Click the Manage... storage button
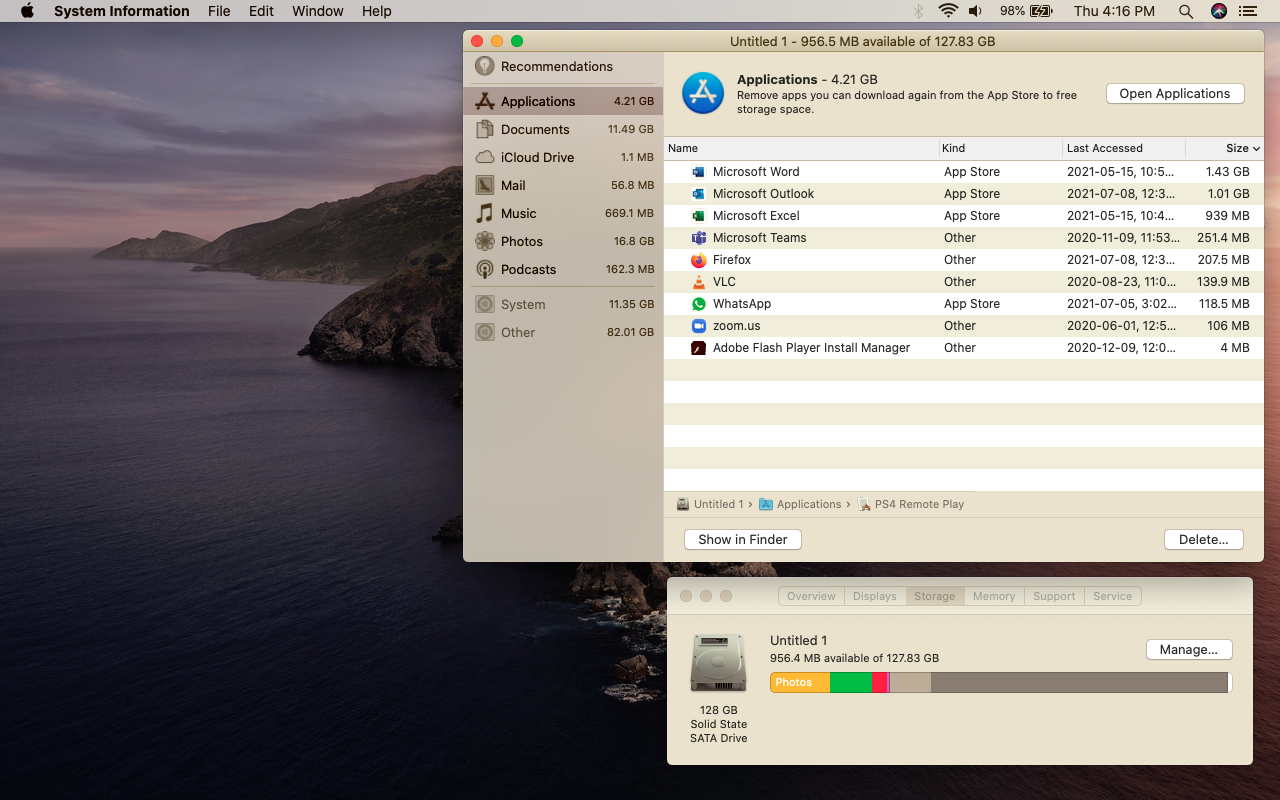 coord(1188,649)
